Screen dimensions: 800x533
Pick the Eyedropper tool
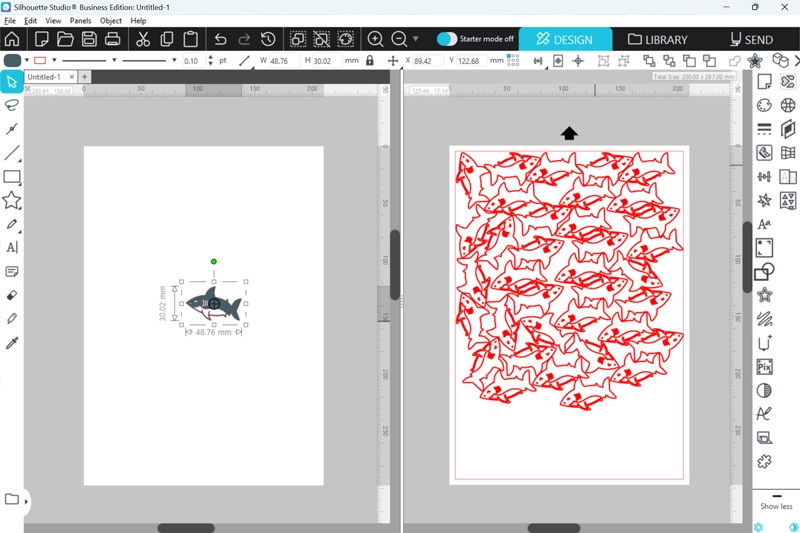[x=12, y=343]
